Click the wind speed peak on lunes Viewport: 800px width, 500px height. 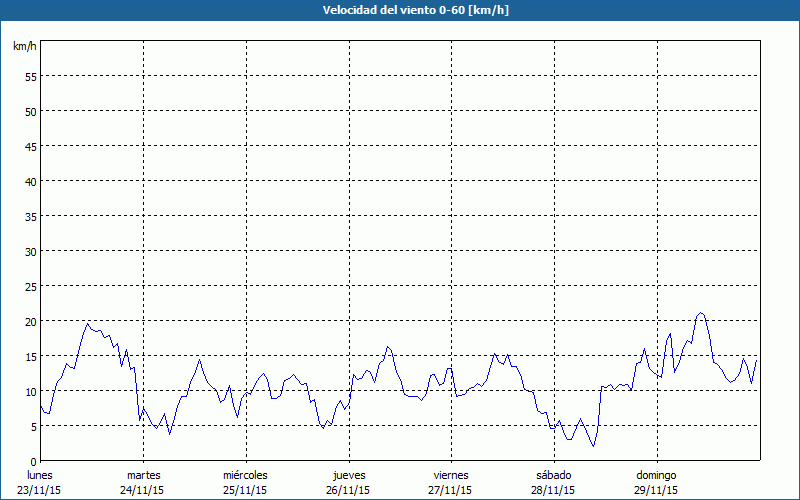tap(88, 323)
